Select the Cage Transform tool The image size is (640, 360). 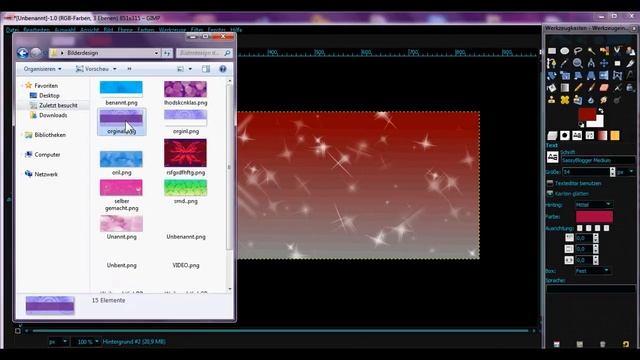tap(617, 76)
